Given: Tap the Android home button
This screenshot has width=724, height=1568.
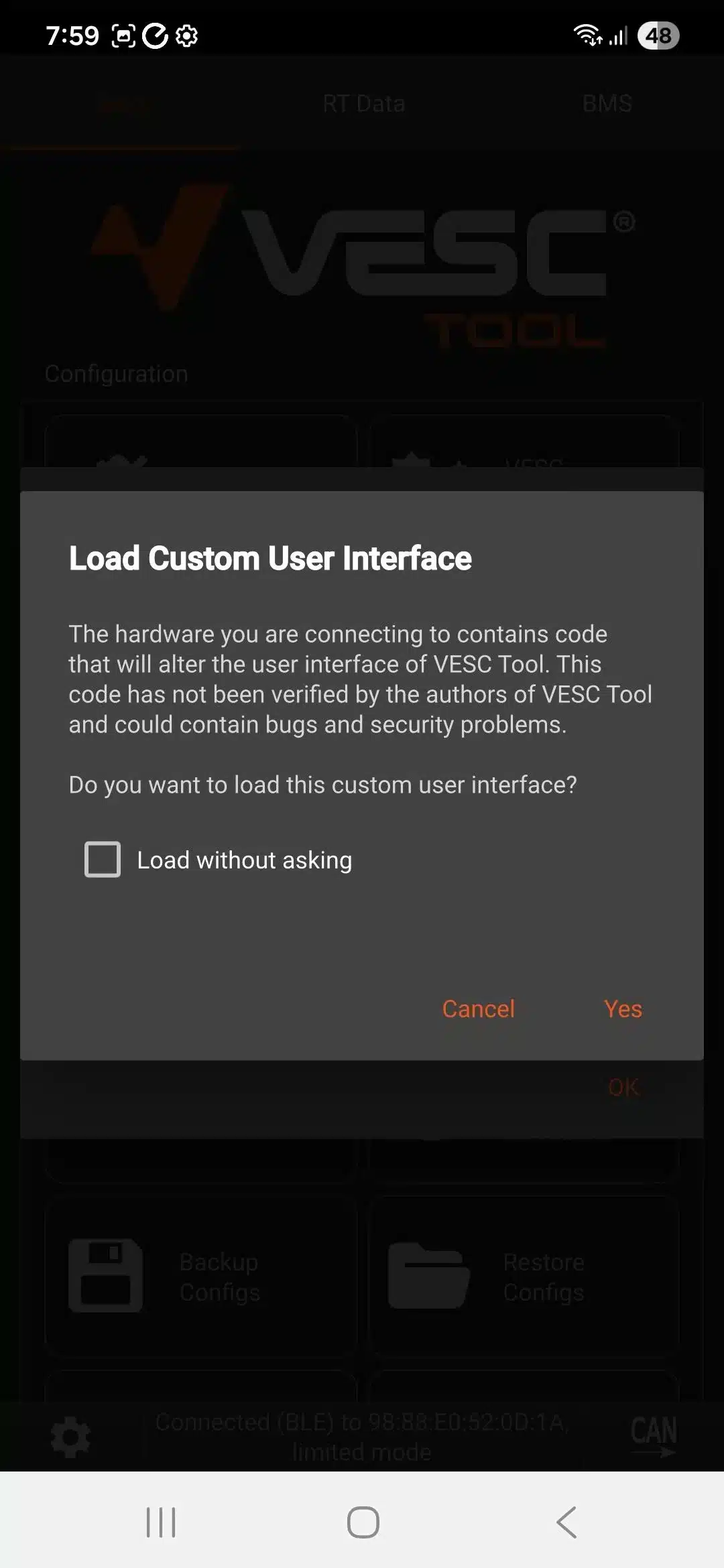Looking at the screenshot, I should pos(363,1522).
